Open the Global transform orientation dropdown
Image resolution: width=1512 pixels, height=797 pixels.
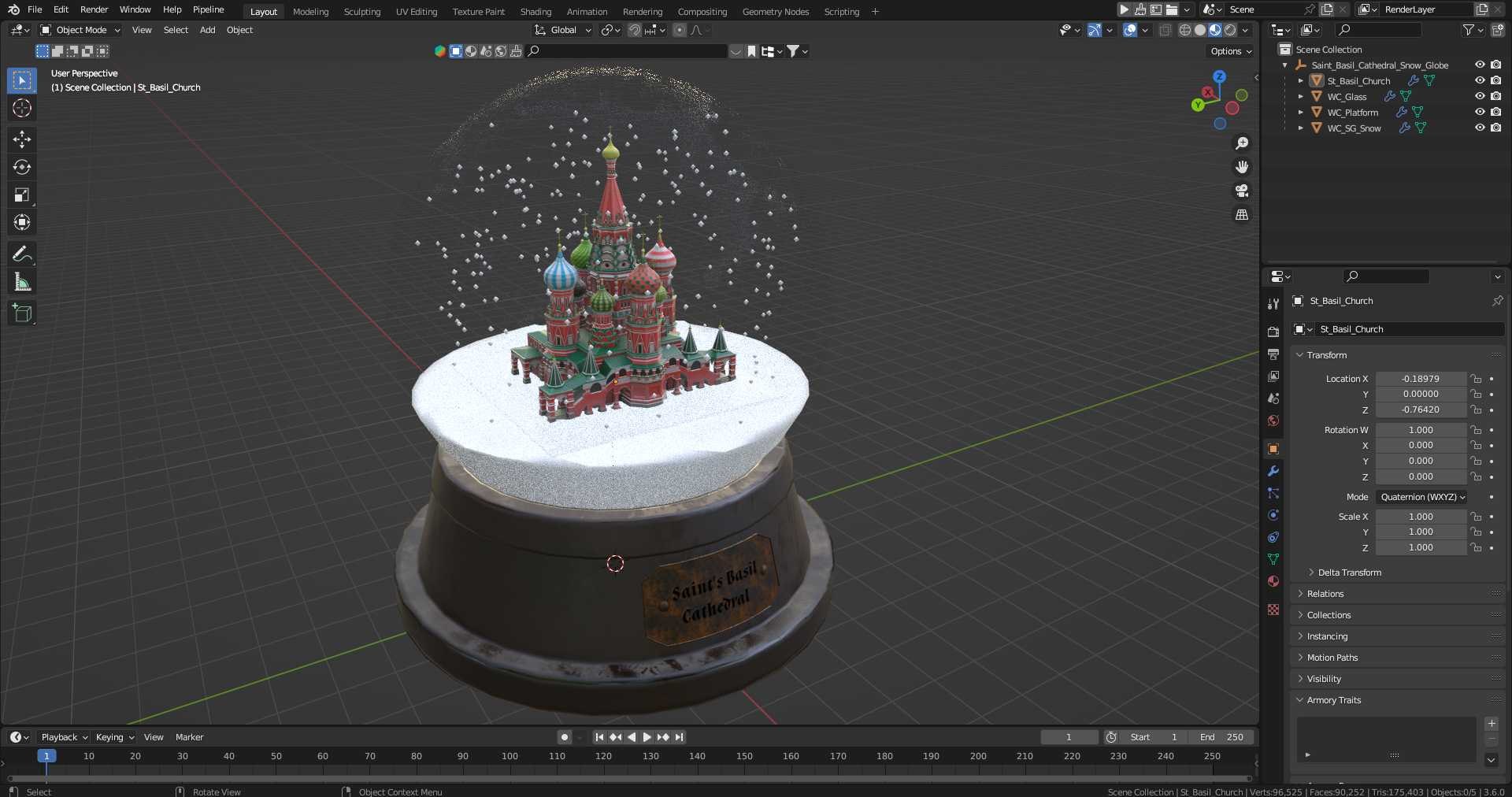point(563,30)
